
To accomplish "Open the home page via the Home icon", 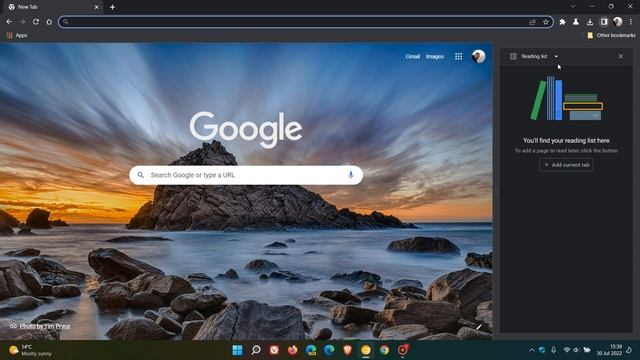I will click(49, 22).
